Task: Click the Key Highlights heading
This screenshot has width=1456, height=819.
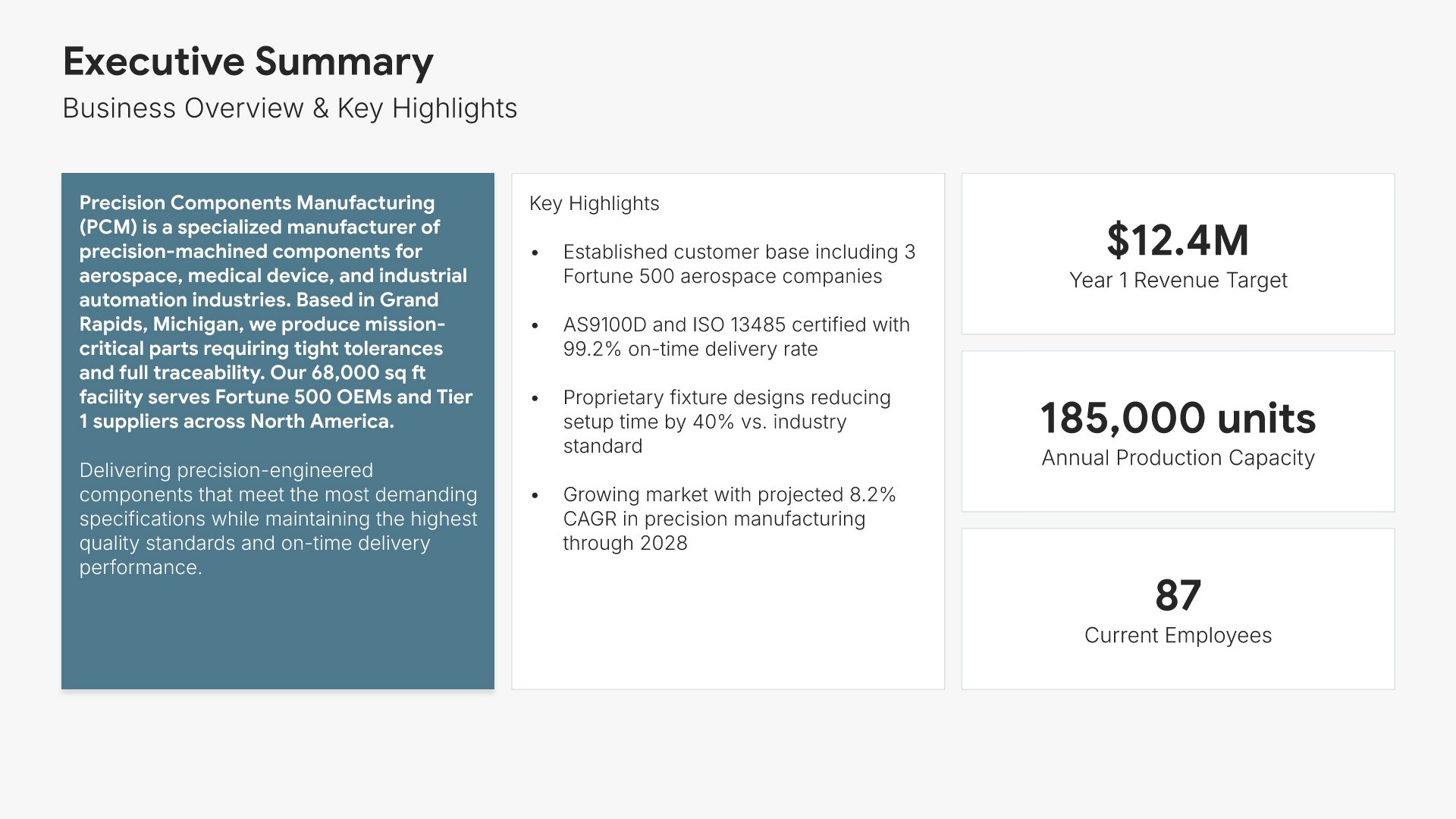Action: click(x=594, y=203)
